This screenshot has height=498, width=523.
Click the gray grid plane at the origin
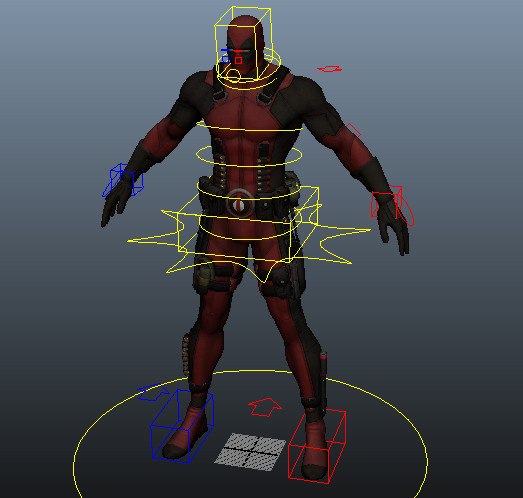(x=250, y=452)
